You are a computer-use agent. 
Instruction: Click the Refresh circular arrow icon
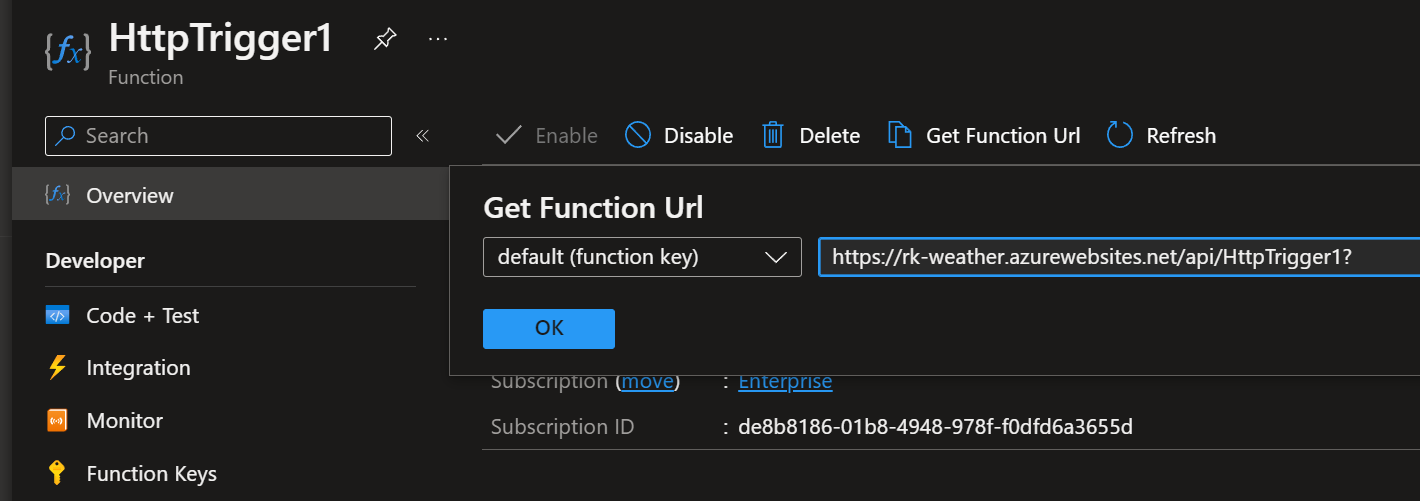coord(1120,135)
